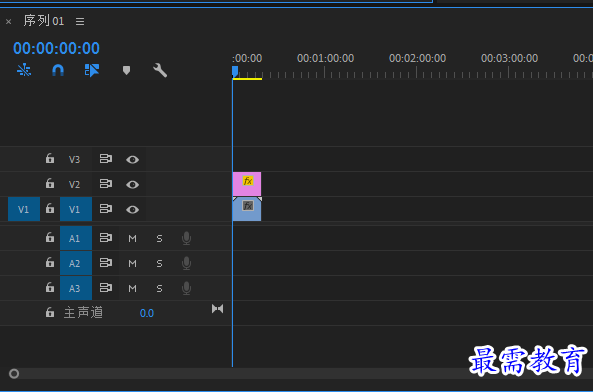Solo track A3
Image resolution: width=593 pixels, height=392 pixels.
click(x=159, y=288)
